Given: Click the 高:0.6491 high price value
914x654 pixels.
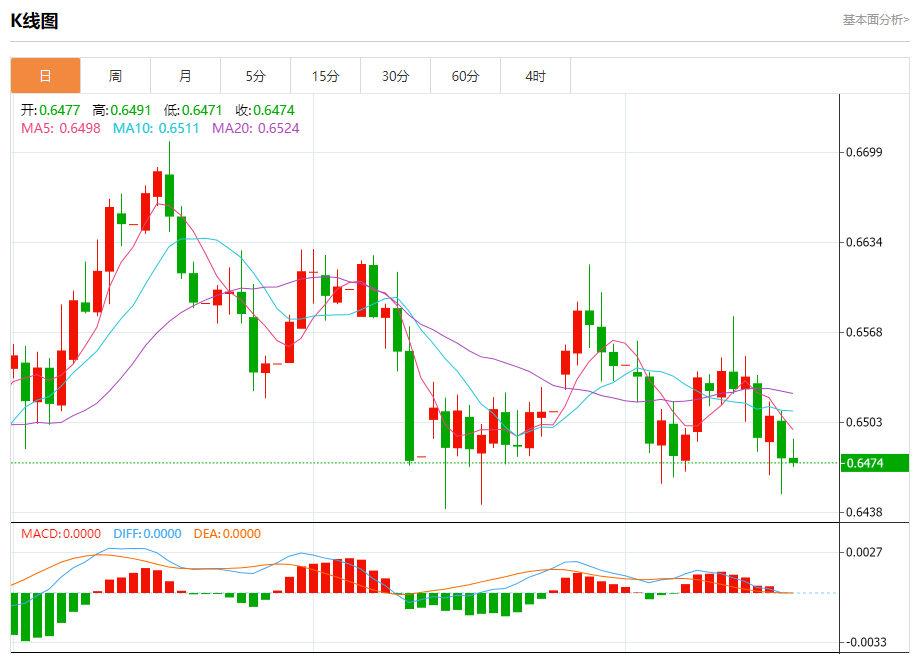Looking at the screenshot, I should pos(122,110).
